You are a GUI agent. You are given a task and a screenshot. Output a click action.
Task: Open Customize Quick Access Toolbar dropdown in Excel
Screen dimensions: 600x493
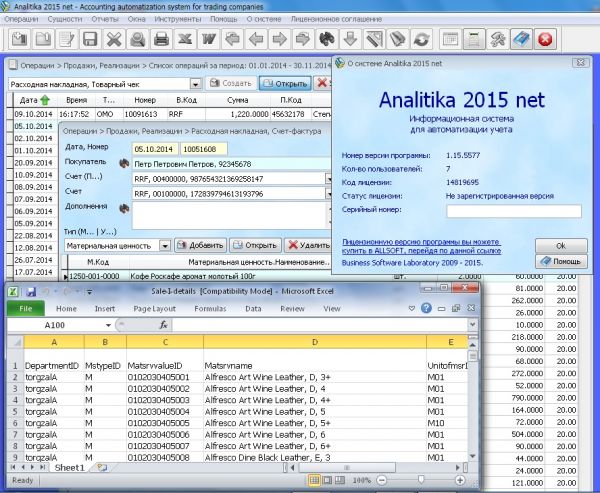pyautogui.click(x=89, y=292)
